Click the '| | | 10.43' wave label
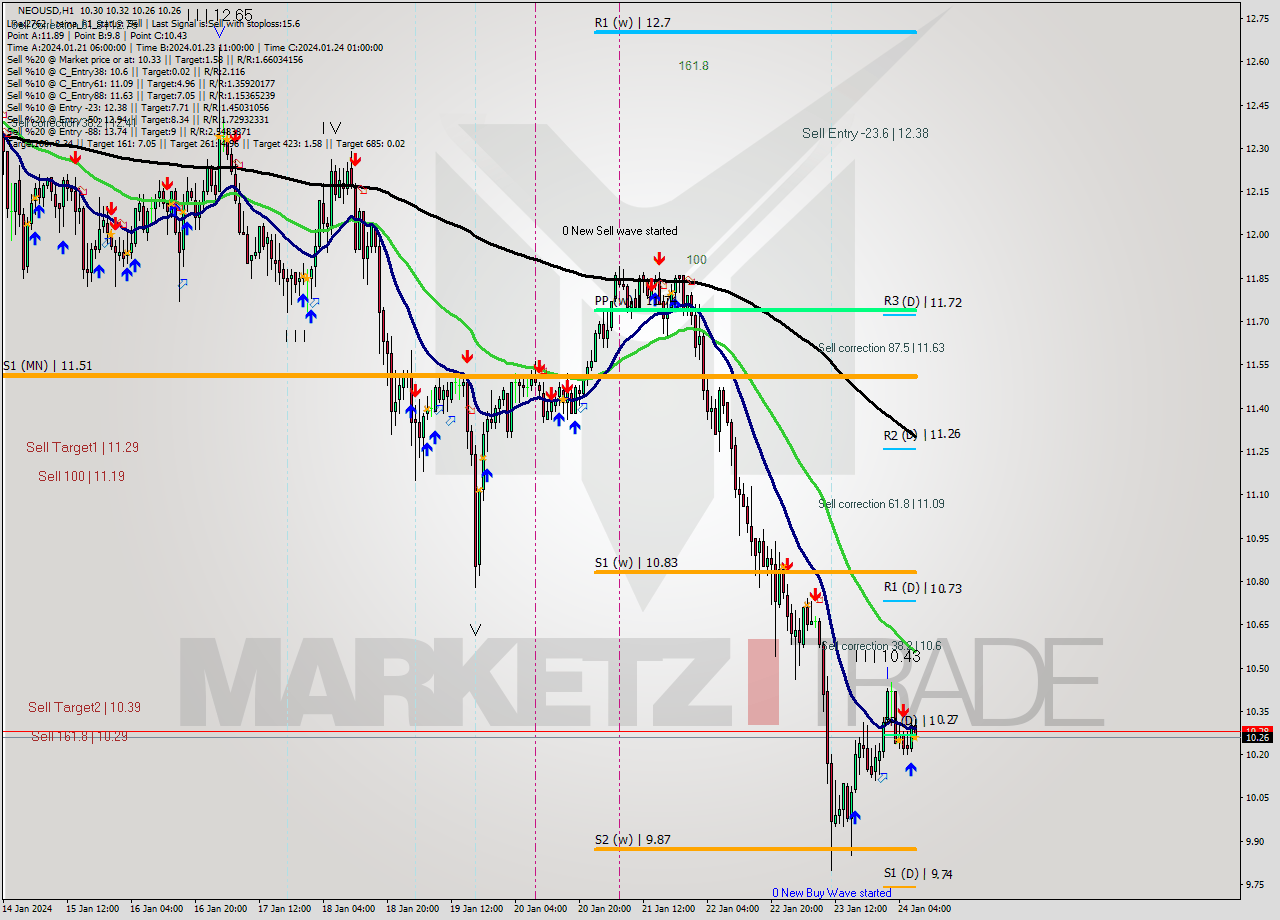The height and width of the screenshot is (920, 1280). point(887,656)
